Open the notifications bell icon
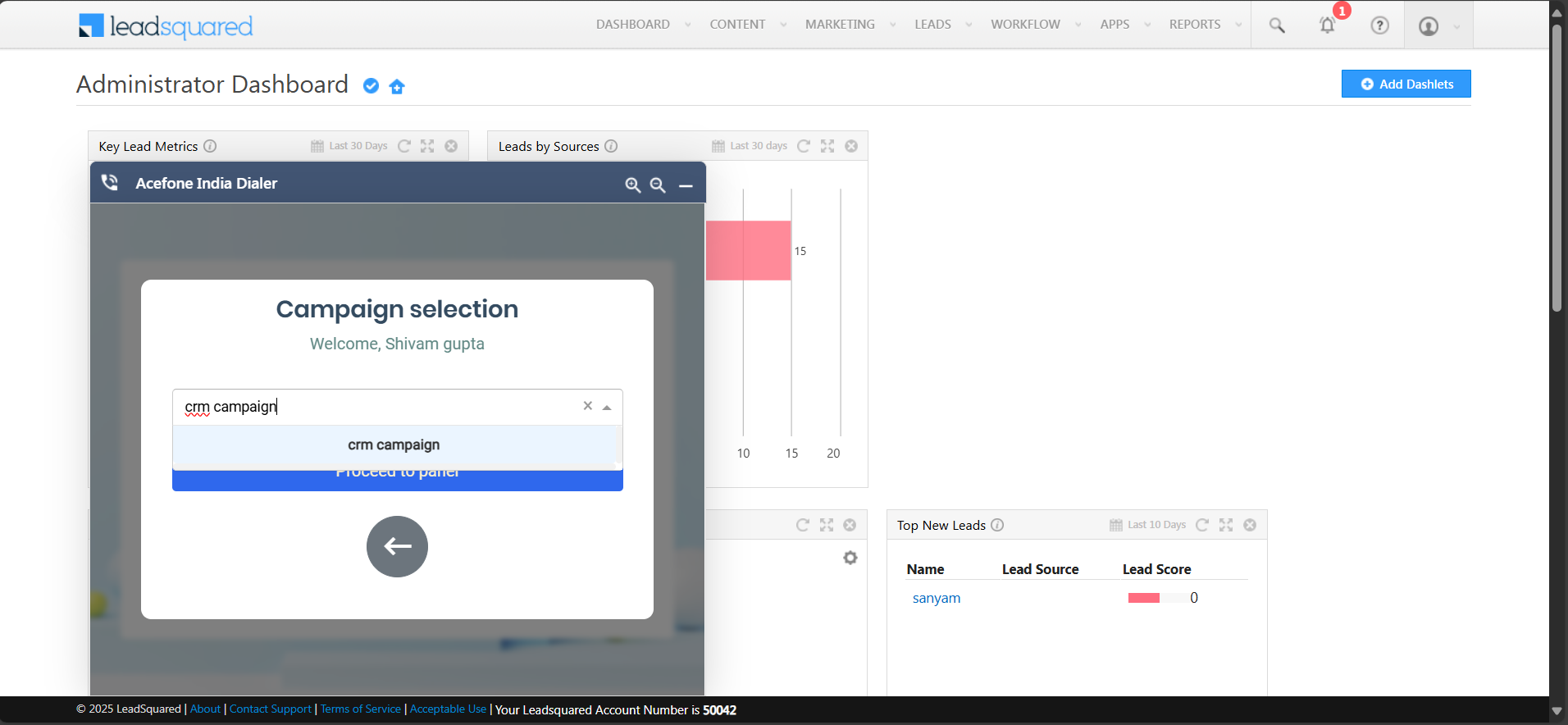Image resolution: width=1568 pixels, height=725 pixels. (1327, 25)
